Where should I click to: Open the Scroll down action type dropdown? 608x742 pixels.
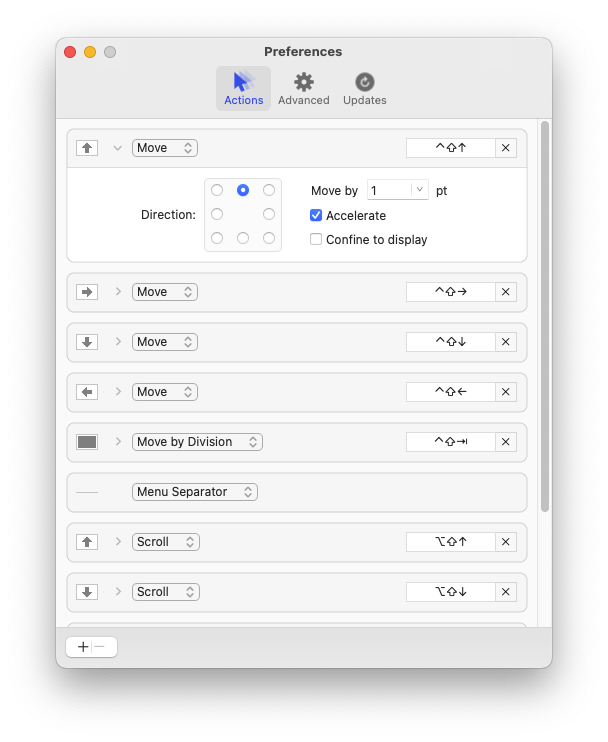166,592
